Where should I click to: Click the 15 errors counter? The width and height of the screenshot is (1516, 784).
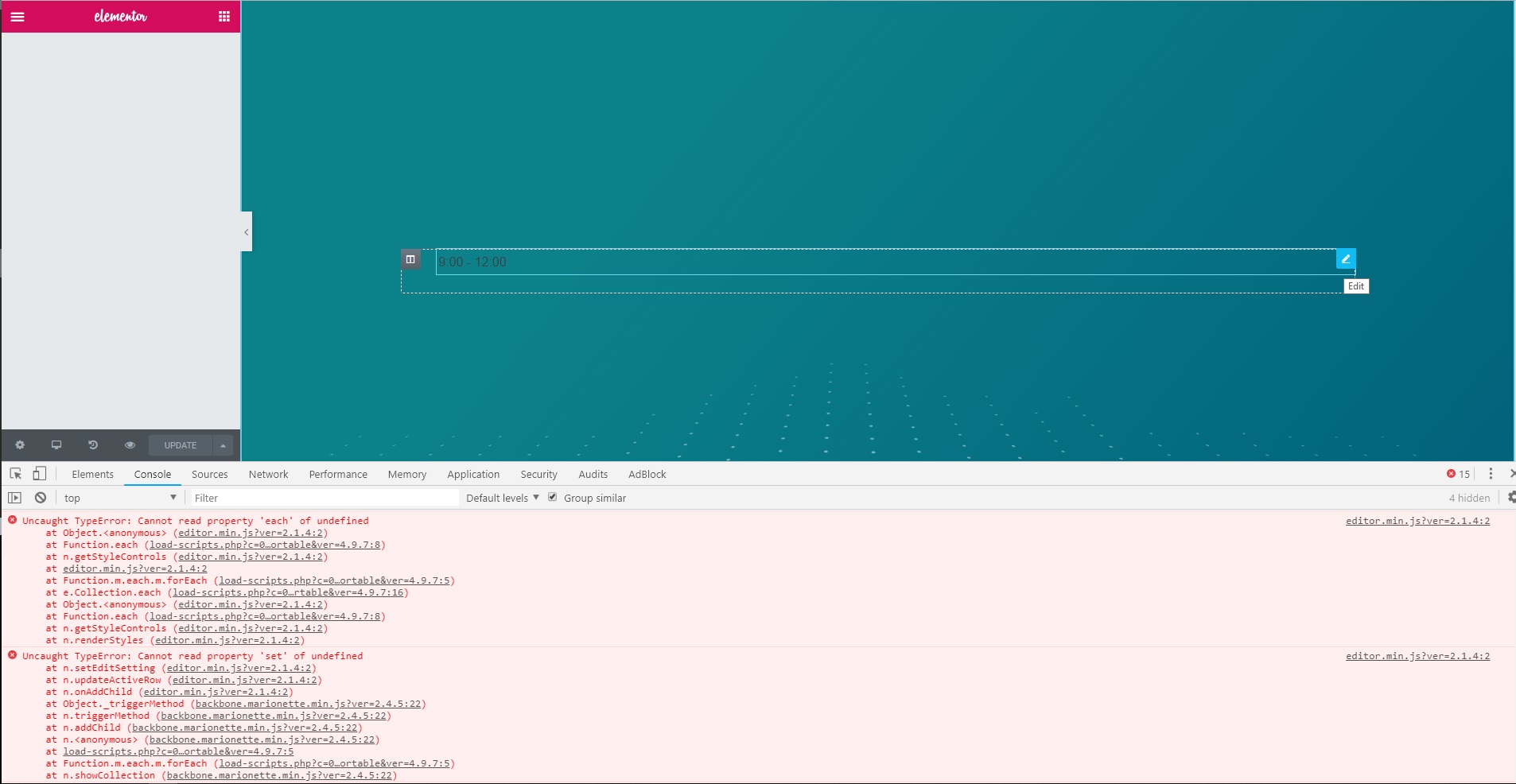coord(1458,474)
